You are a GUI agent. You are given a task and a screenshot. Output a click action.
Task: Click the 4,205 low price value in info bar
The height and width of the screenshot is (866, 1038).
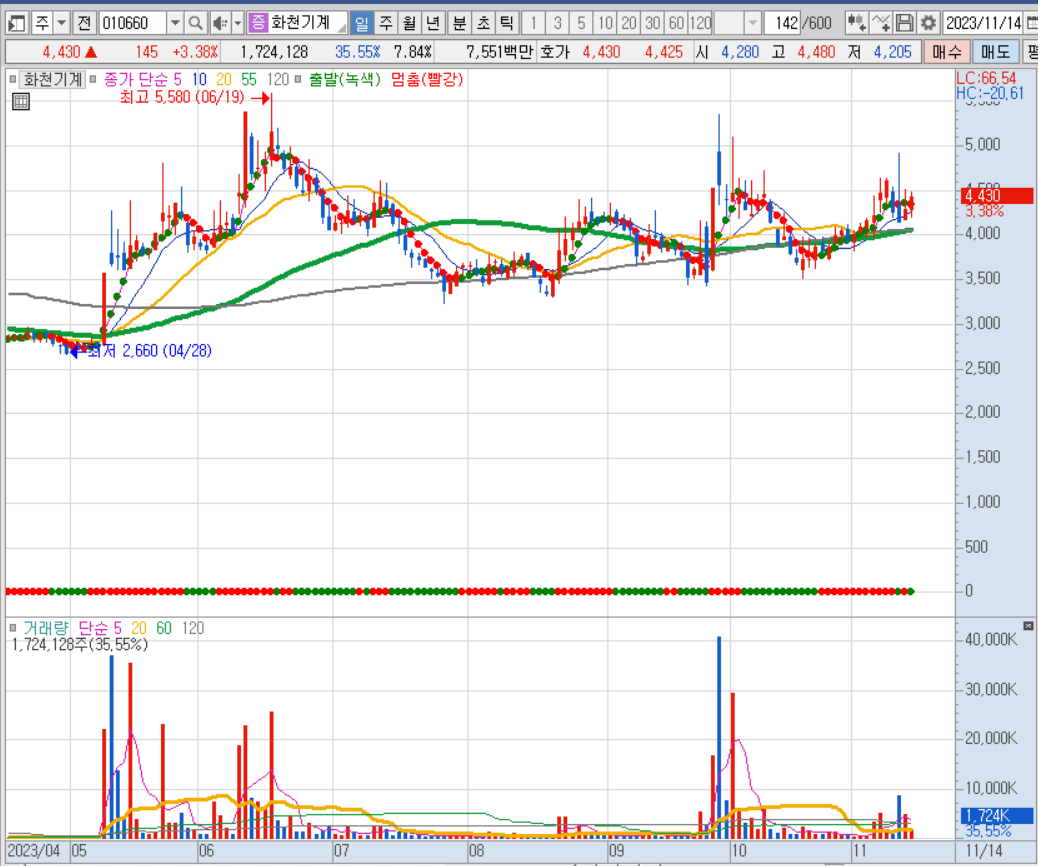892,52
